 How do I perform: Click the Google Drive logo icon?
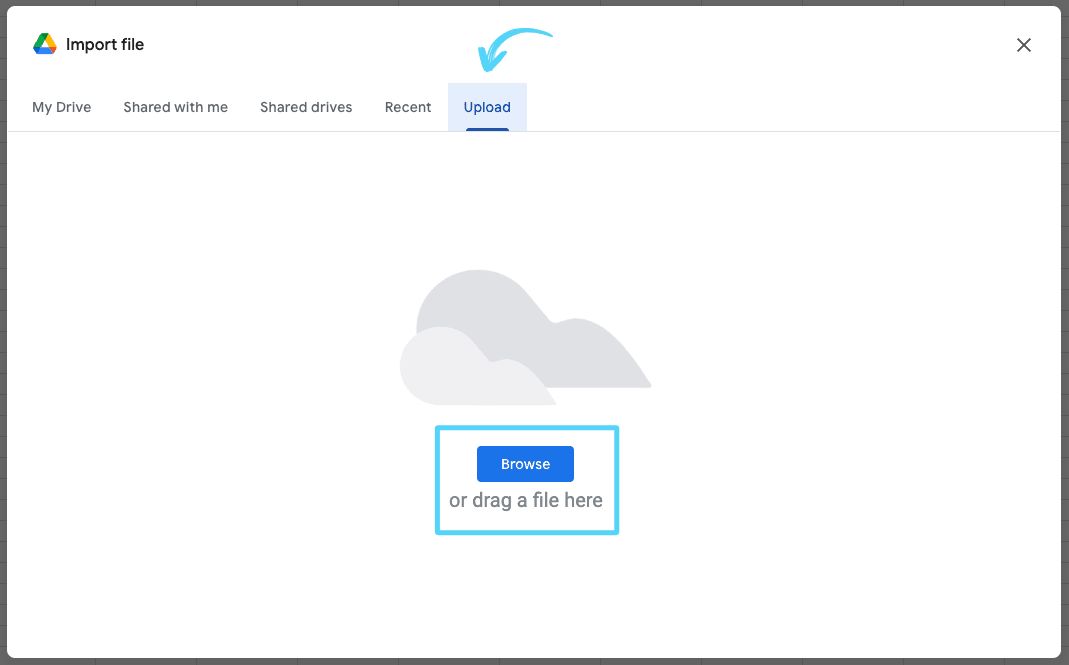pyautogui.click(x=44, y=44)
